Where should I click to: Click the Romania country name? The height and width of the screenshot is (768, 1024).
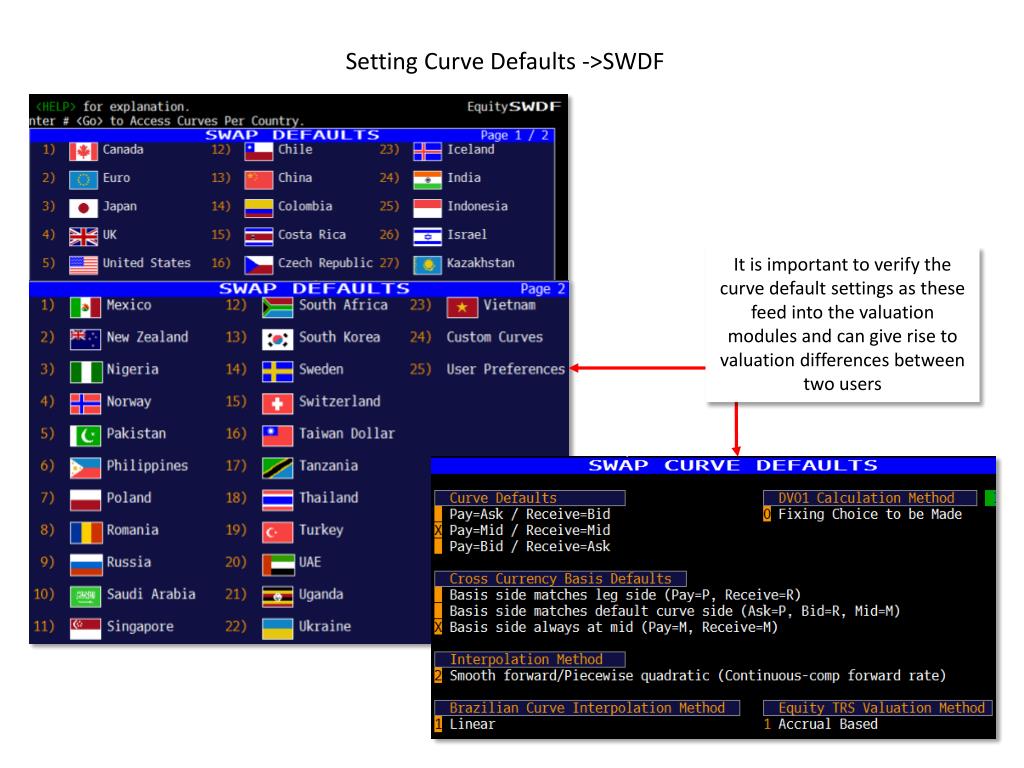pos(133,530)
